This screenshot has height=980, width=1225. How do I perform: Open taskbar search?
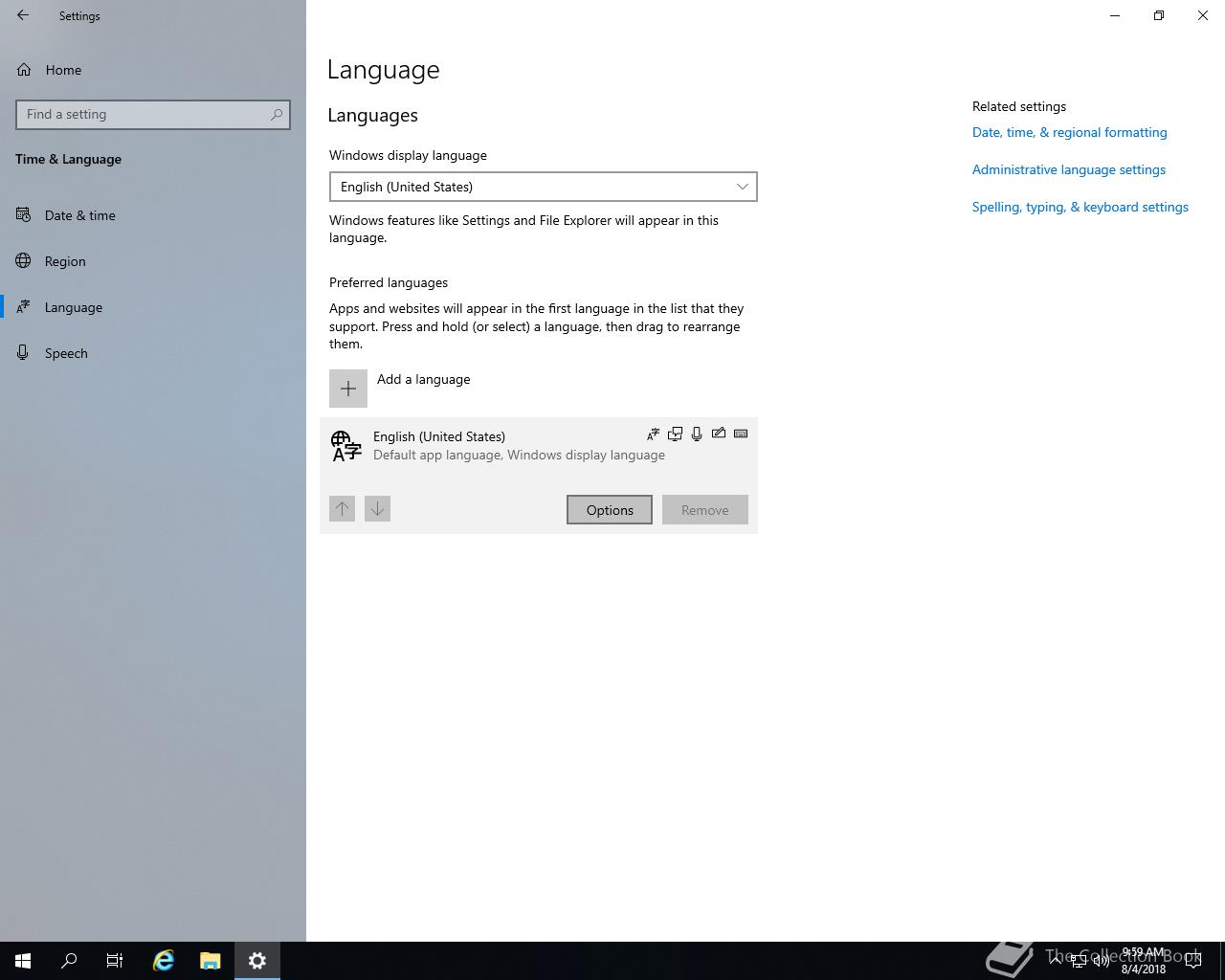click(69, 961)
